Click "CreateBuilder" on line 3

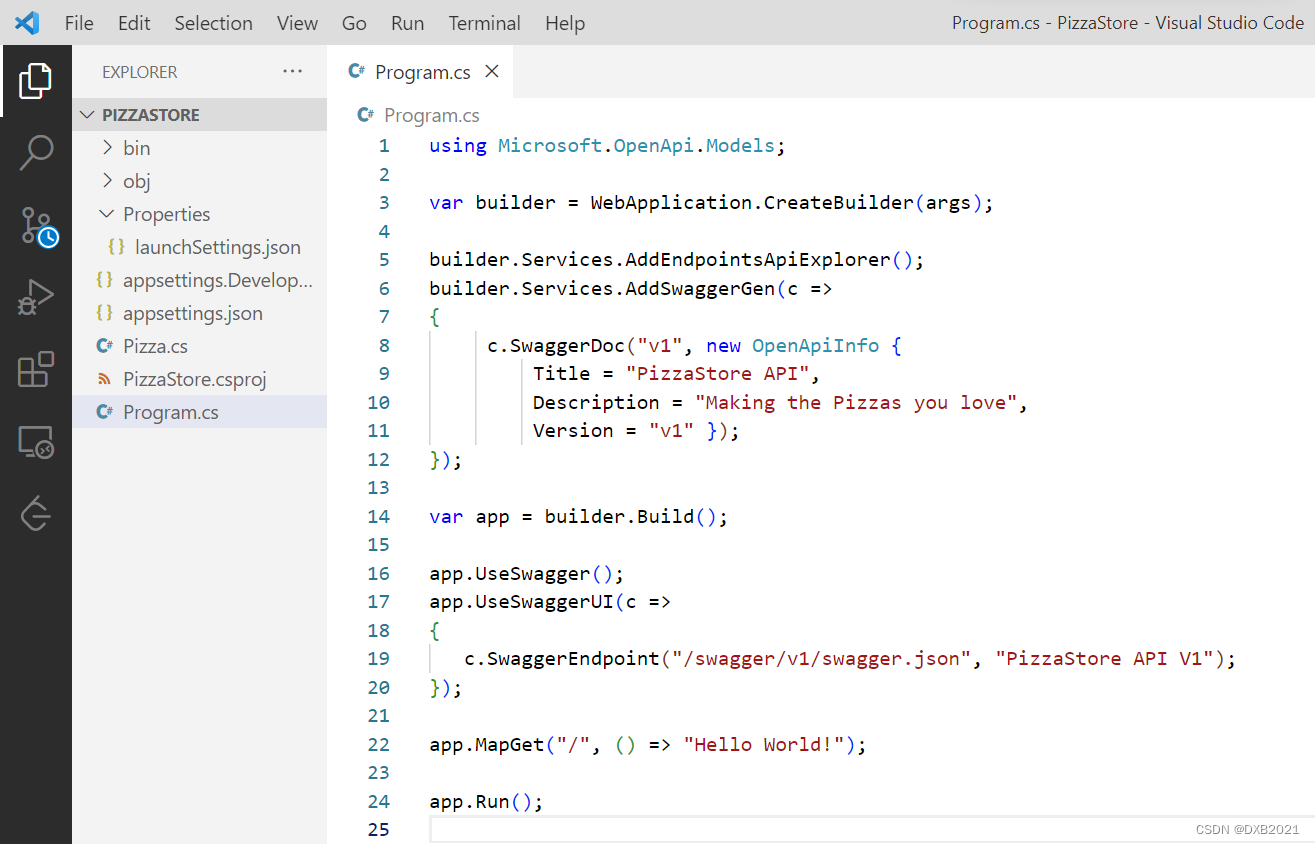pos(839,203)
